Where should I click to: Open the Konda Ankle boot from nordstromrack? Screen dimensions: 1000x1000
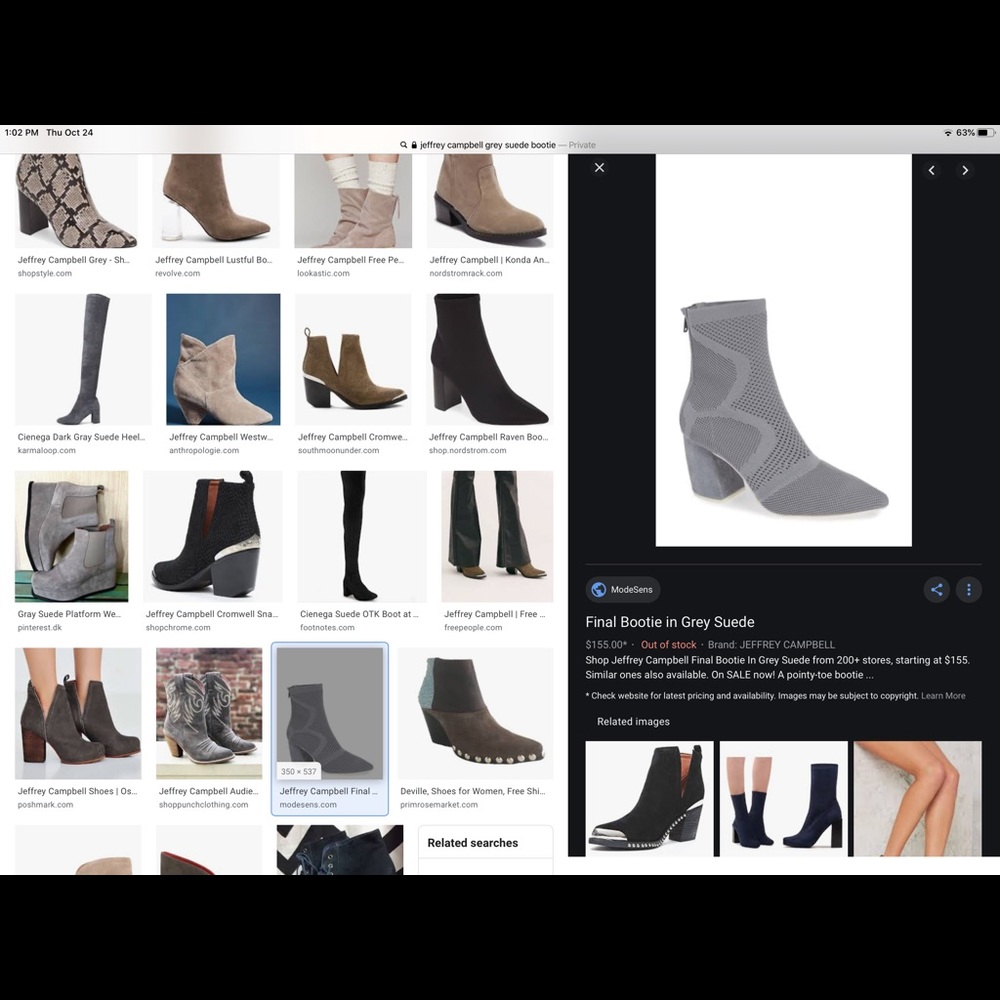[x=490, y=200]
